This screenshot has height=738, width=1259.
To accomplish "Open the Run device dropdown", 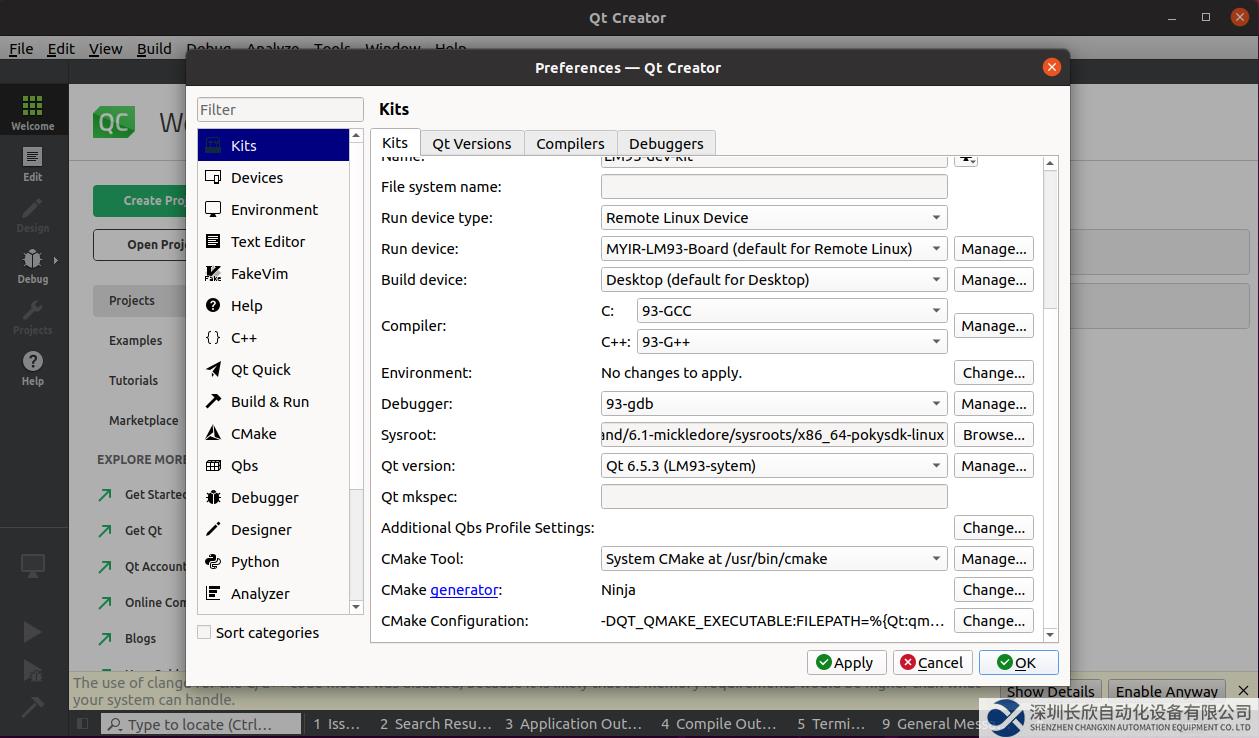I will tap(774, 249).
